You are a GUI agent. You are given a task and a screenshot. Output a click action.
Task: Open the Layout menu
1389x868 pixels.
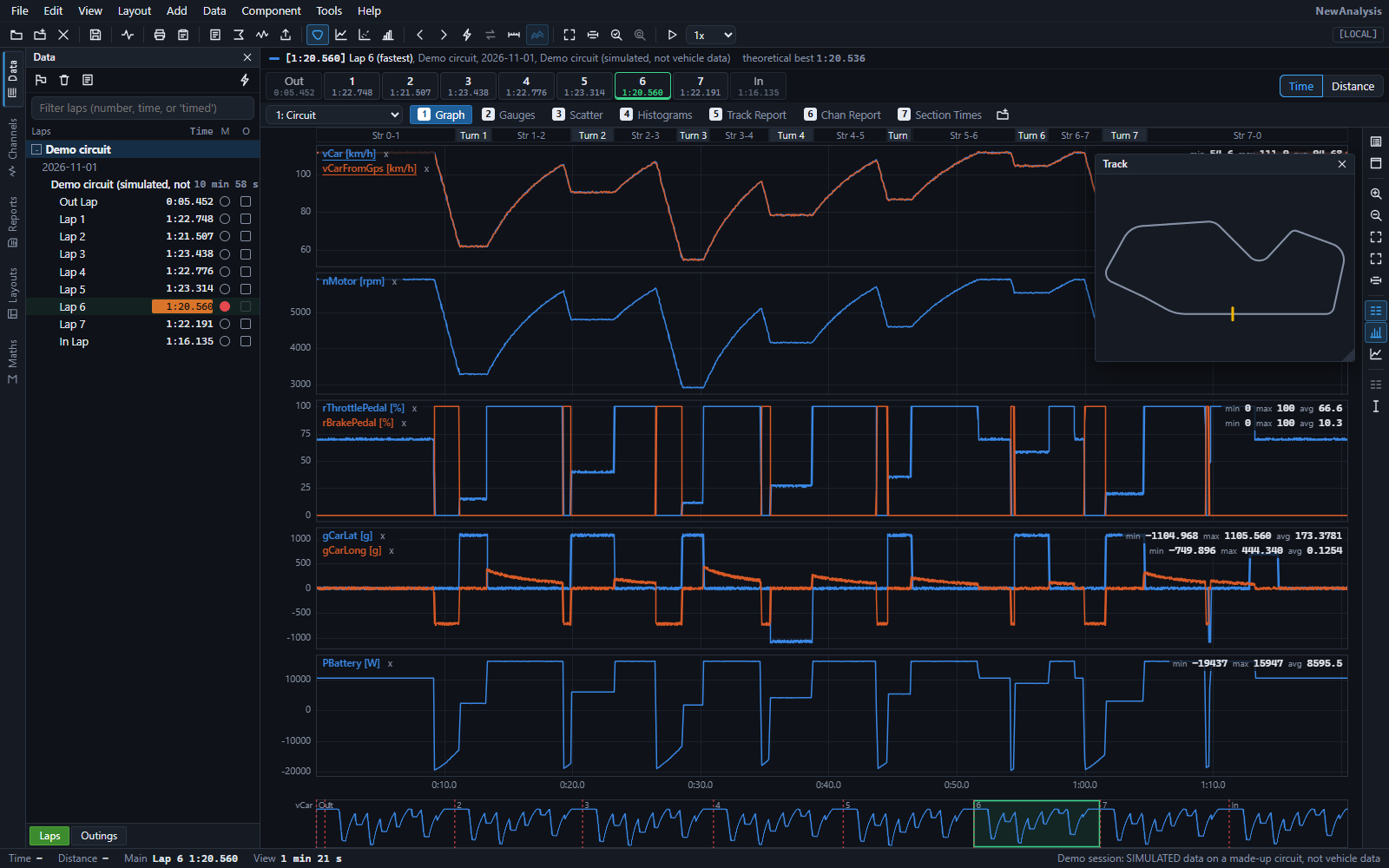coord(135,10)
